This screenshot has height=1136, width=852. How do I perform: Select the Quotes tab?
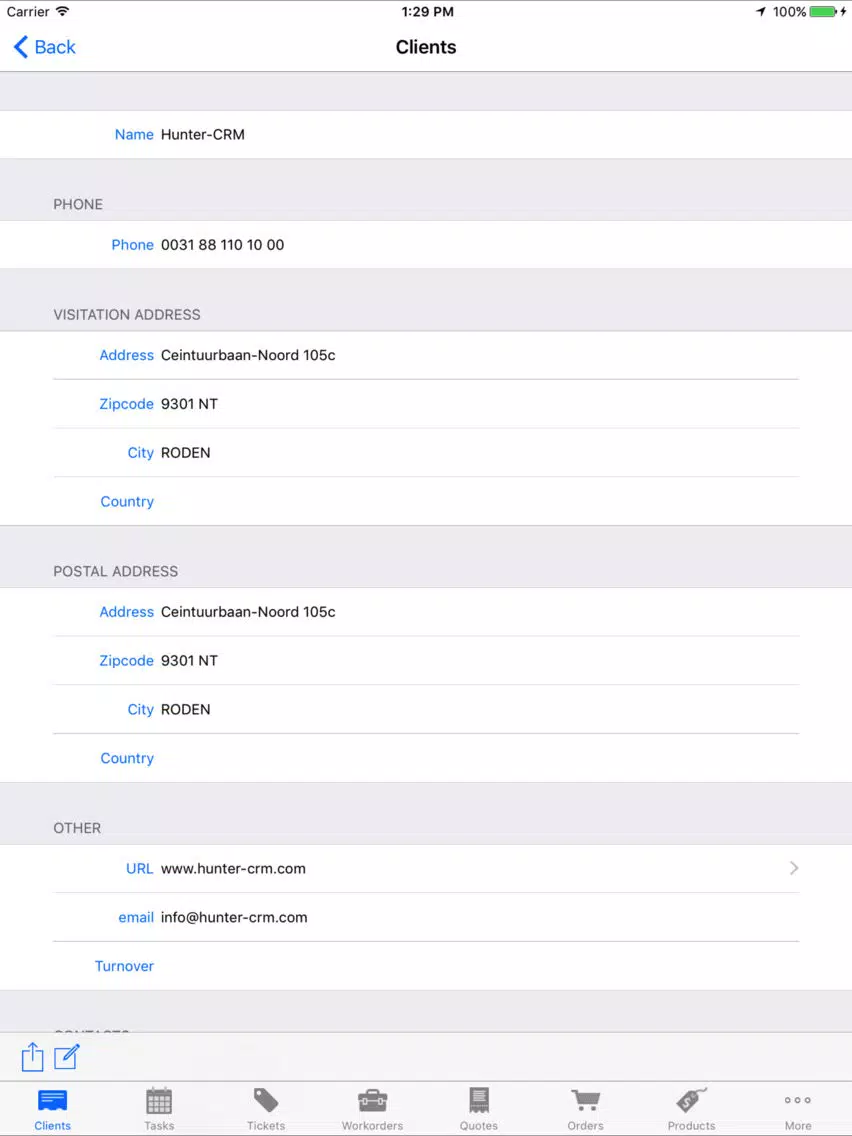tap(479, 1110)
